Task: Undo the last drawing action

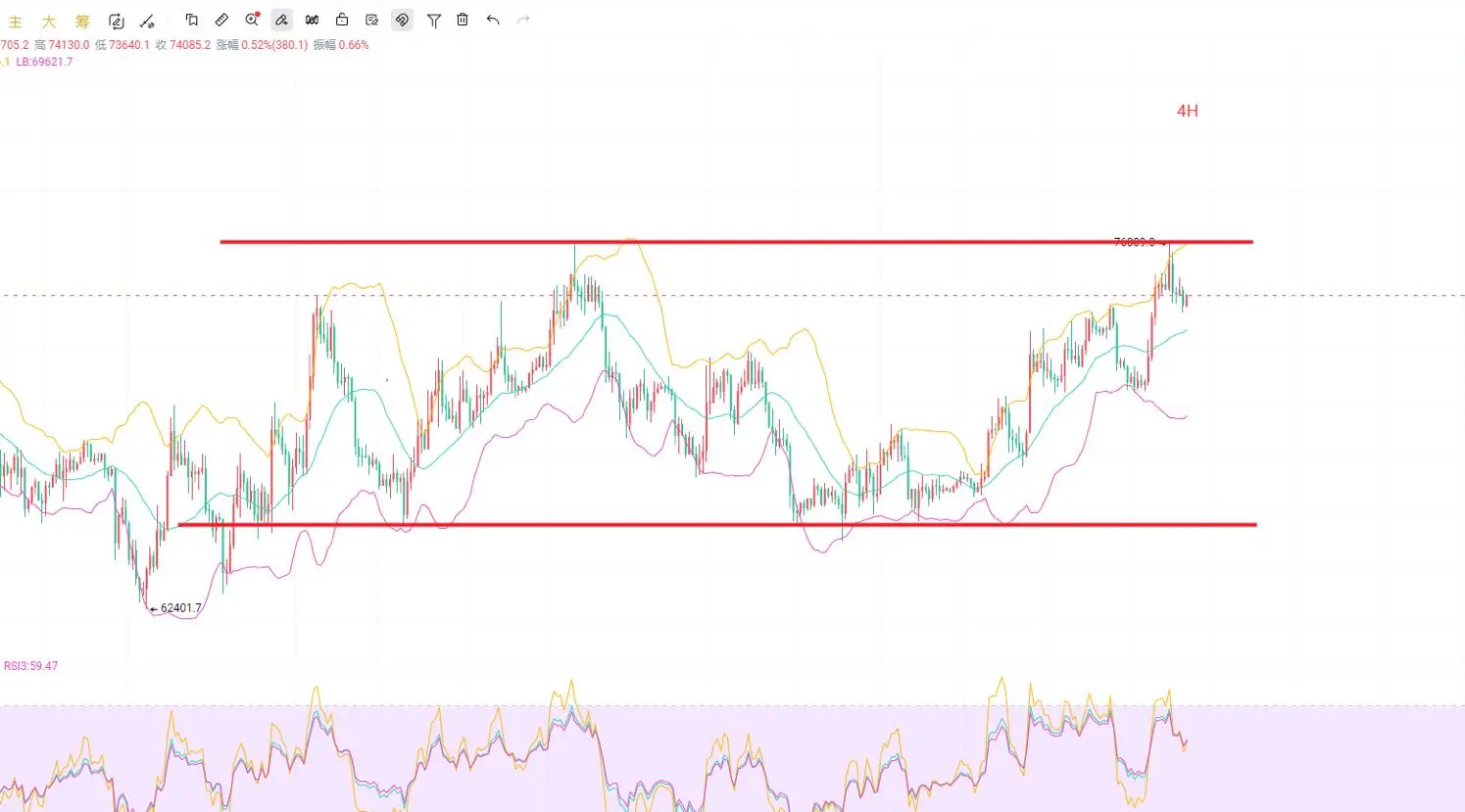Action: [x=493, y=20]
